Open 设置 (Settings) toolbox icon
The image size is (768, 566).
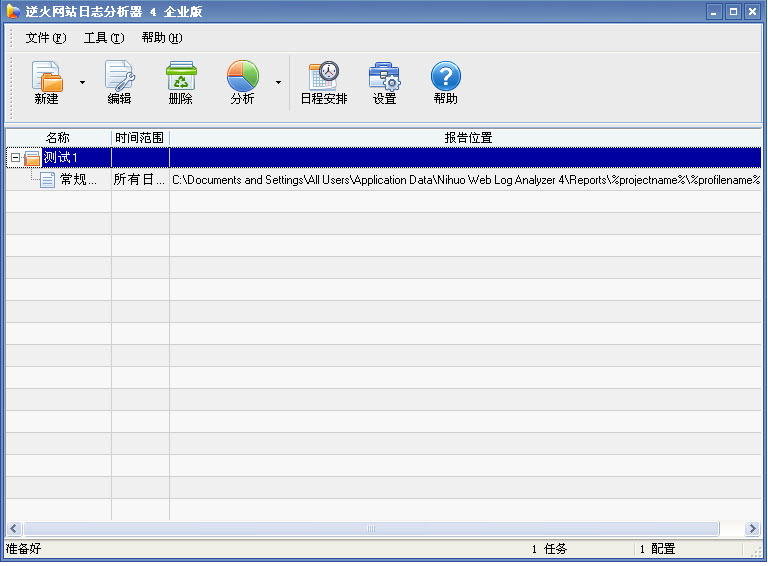click(384, 76)
